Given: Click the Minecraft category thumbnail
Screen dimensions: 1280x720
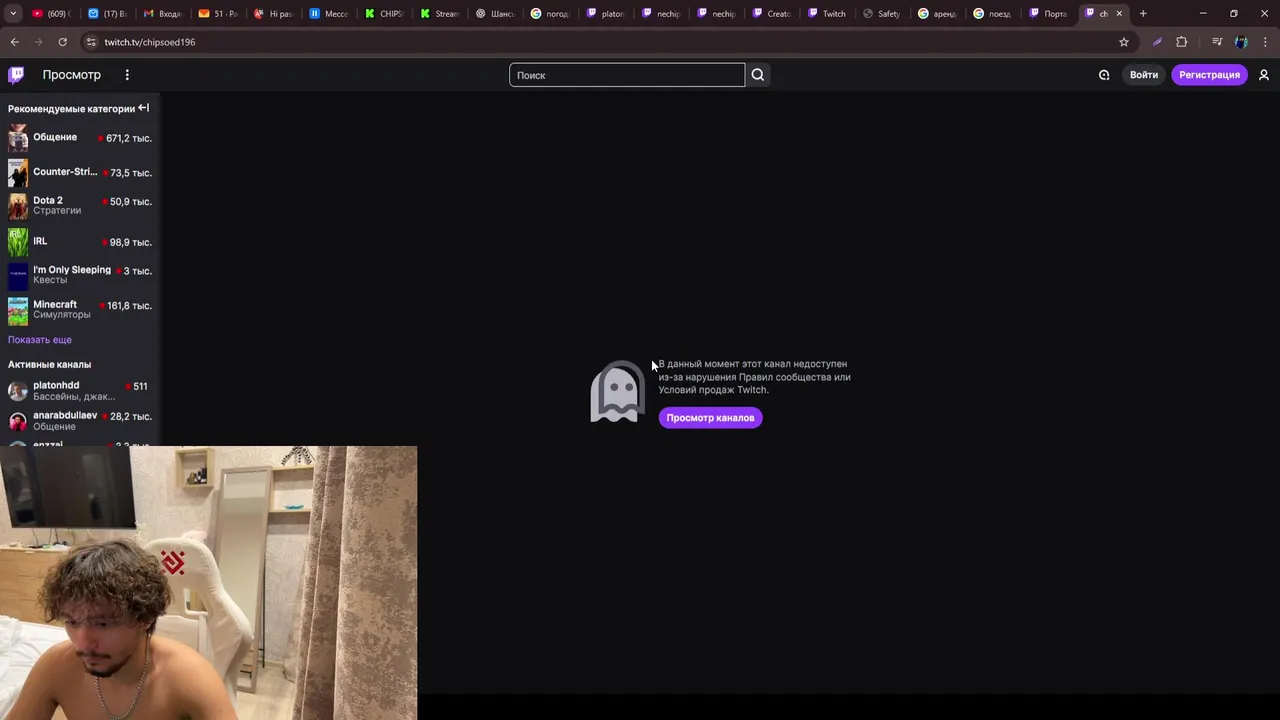Looking at the screenshot, I should click(x=18, y=311).
